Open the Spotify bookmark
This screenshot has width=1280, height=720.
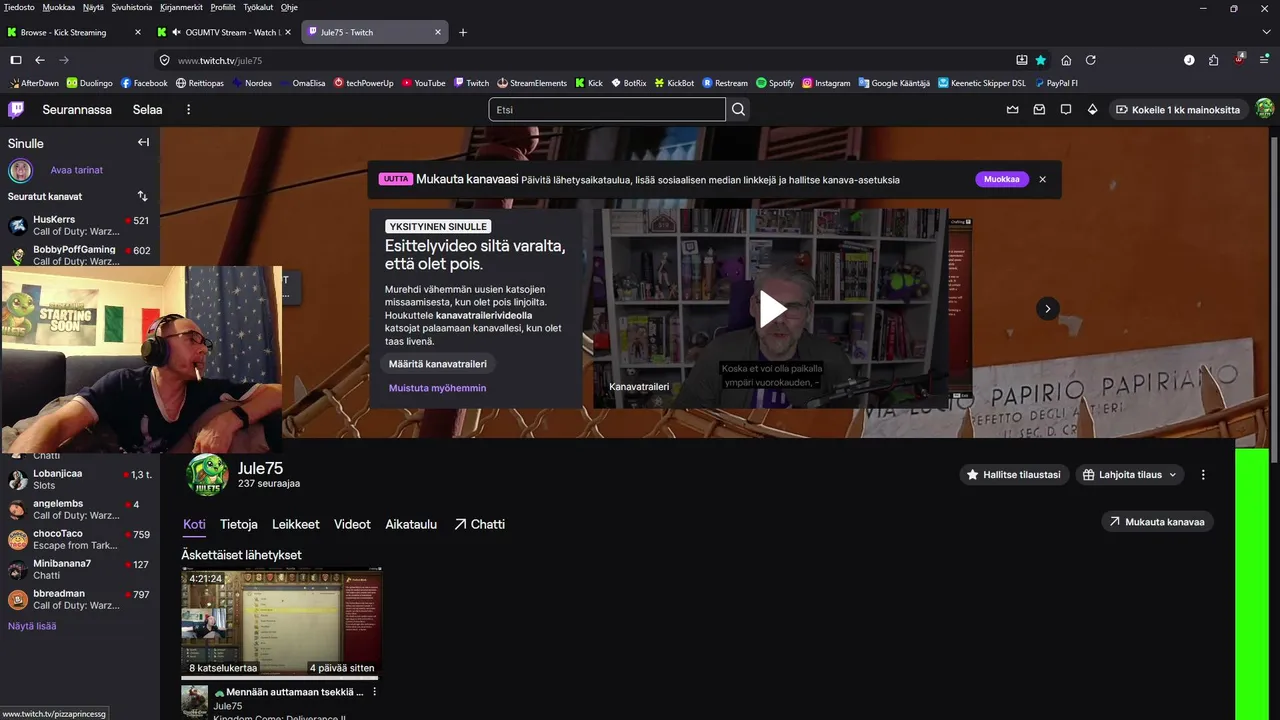coord(775,83)
